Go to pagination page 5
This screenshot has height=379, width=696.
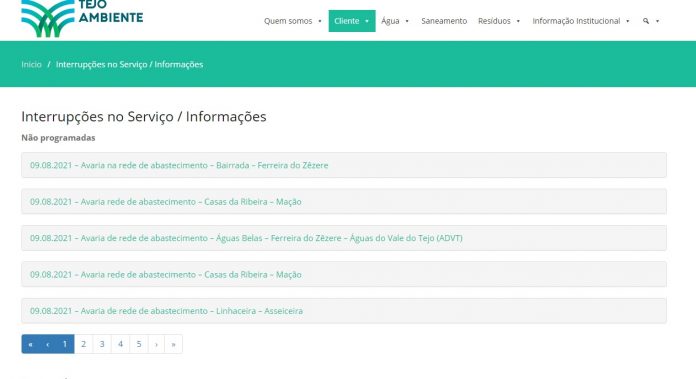pos(139,344)
